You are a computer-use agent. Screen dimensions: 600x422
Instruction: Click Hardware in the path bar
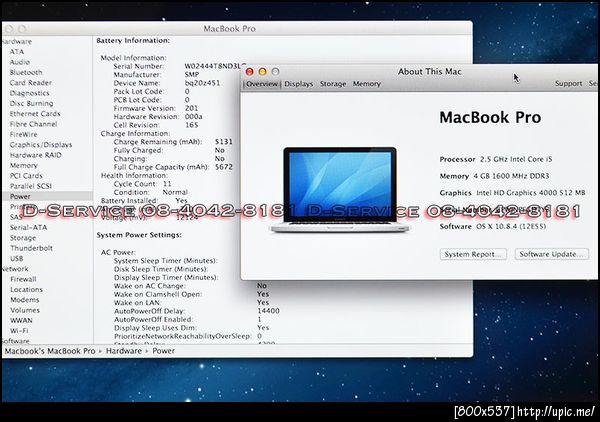coord(124,351)
